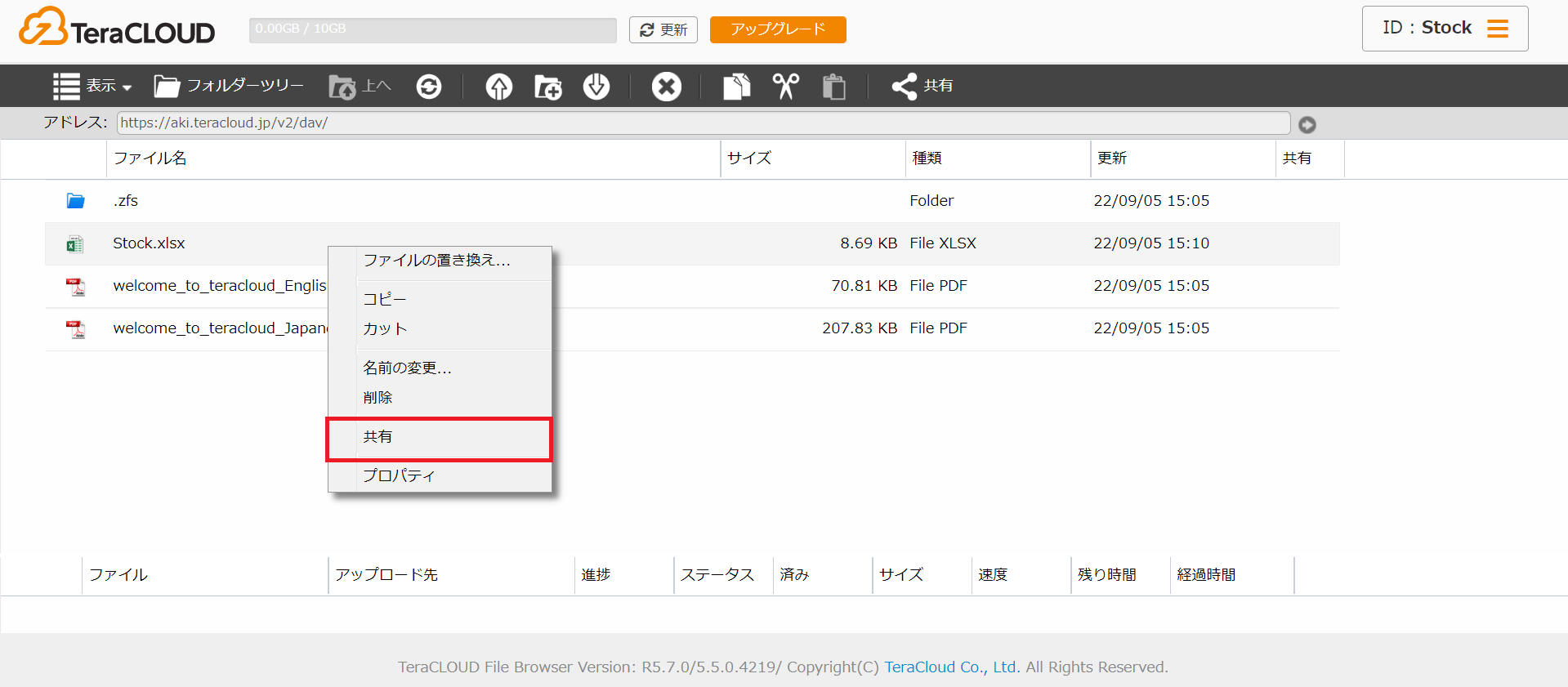This screenshot has height=687, width=1568.
Task: Click the アップロード先 column header
Action: [x=451, y=575]
